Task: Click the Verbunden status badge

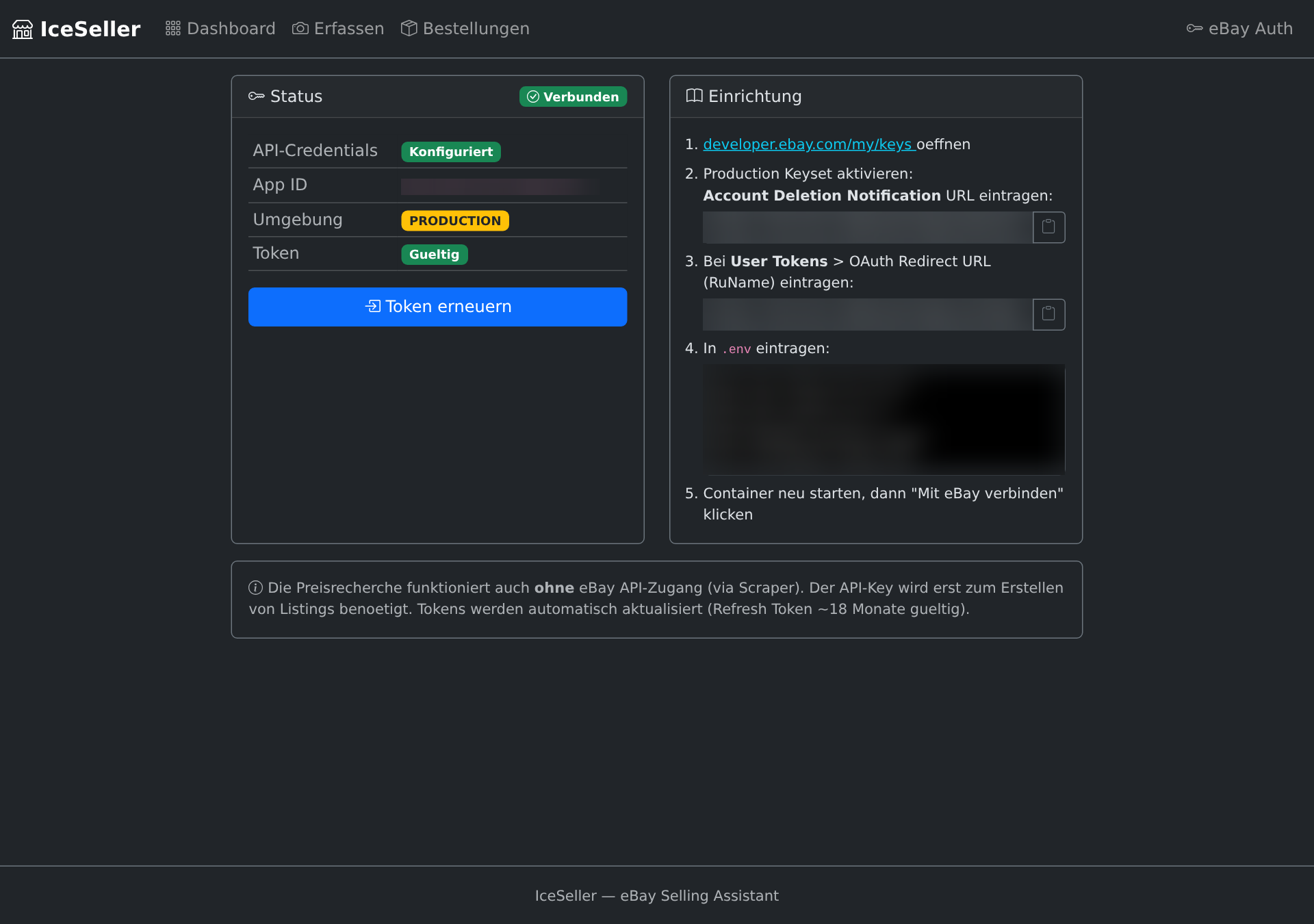Action: tap(574, 97)
